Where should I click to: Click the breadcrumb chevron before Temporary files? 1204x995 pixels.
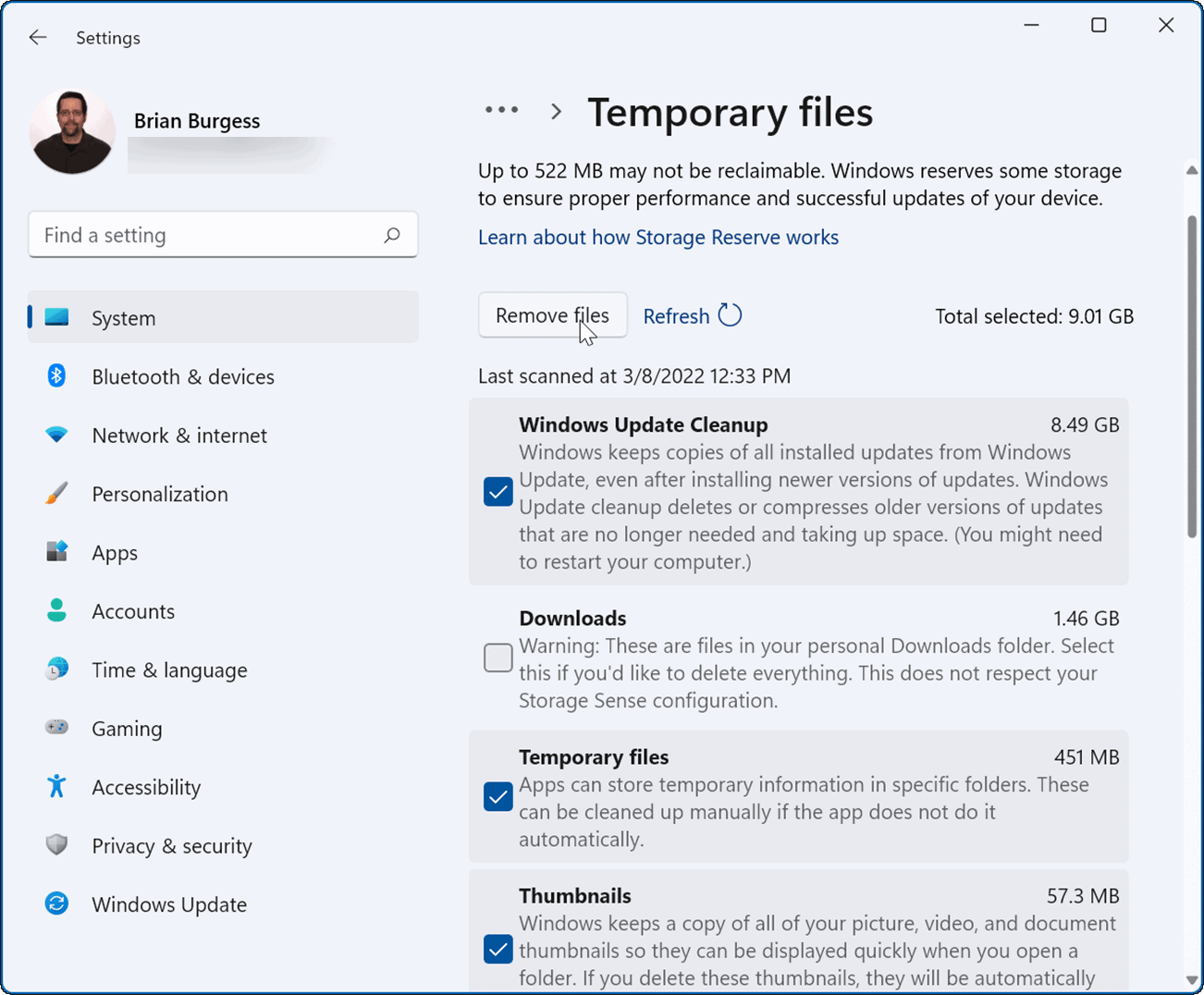click(x=556, y=110)
